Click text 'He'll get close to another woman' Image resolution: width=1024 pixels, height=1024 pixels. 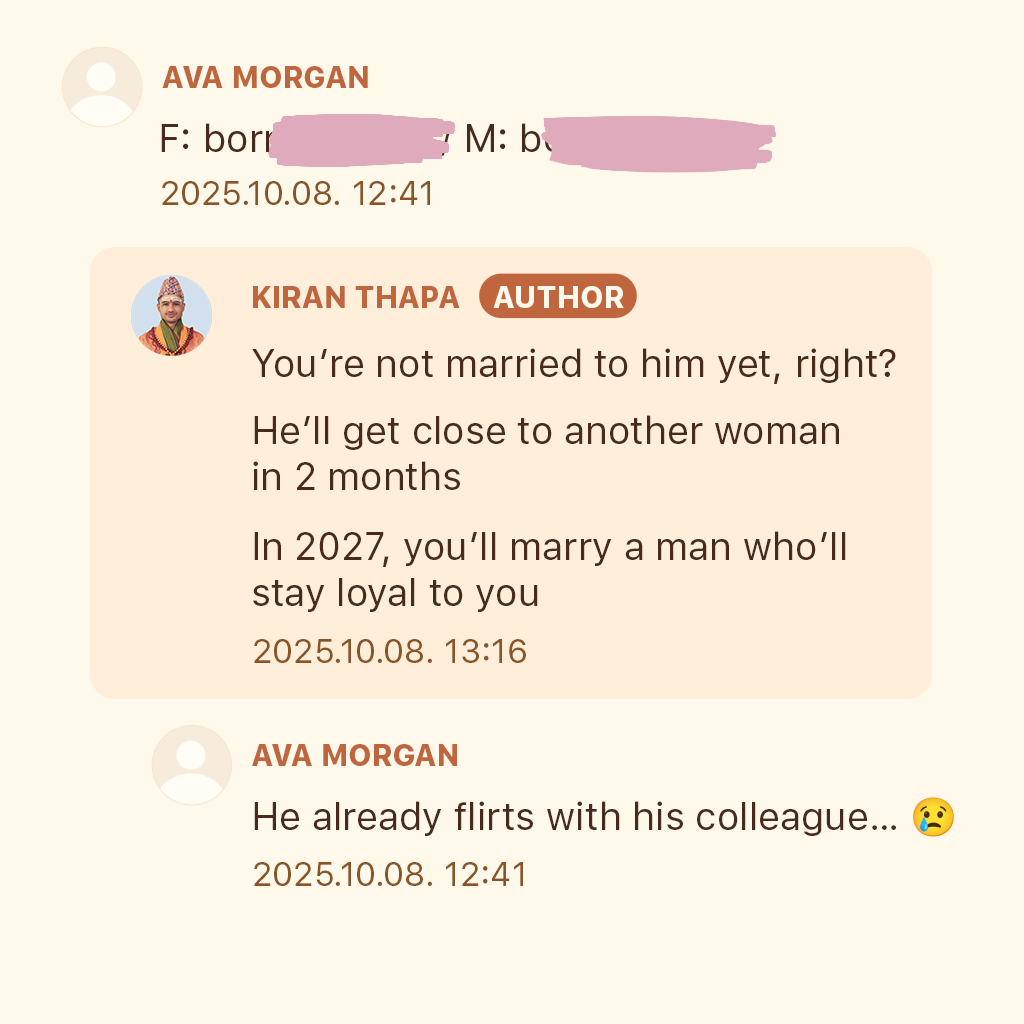point(547,431)
